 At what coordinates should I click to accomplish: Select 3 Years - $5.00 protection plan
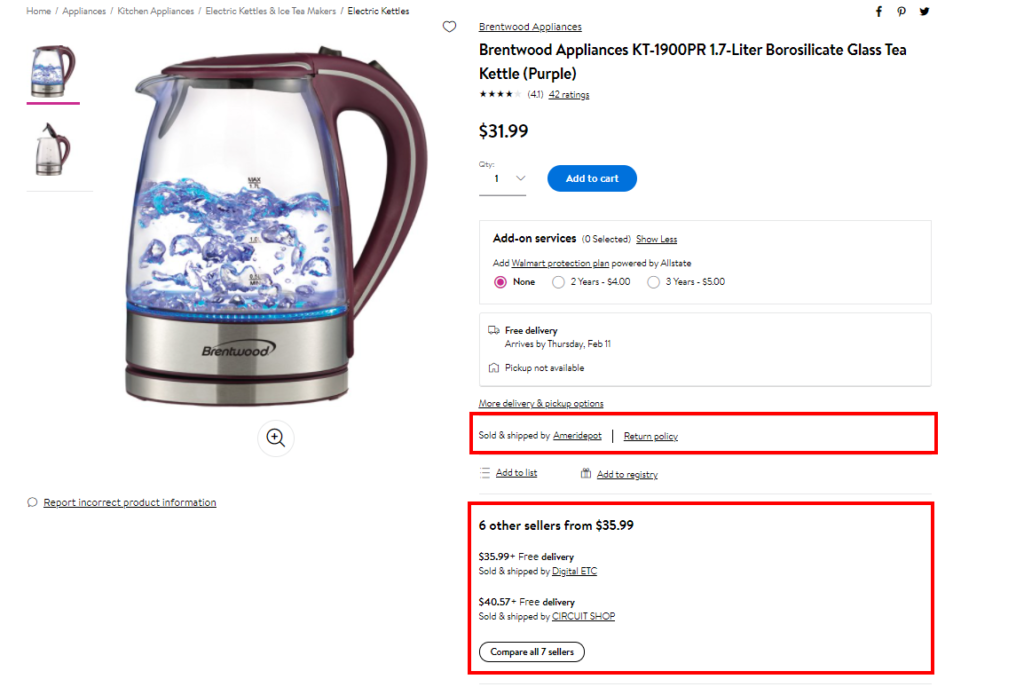[653, 282]
